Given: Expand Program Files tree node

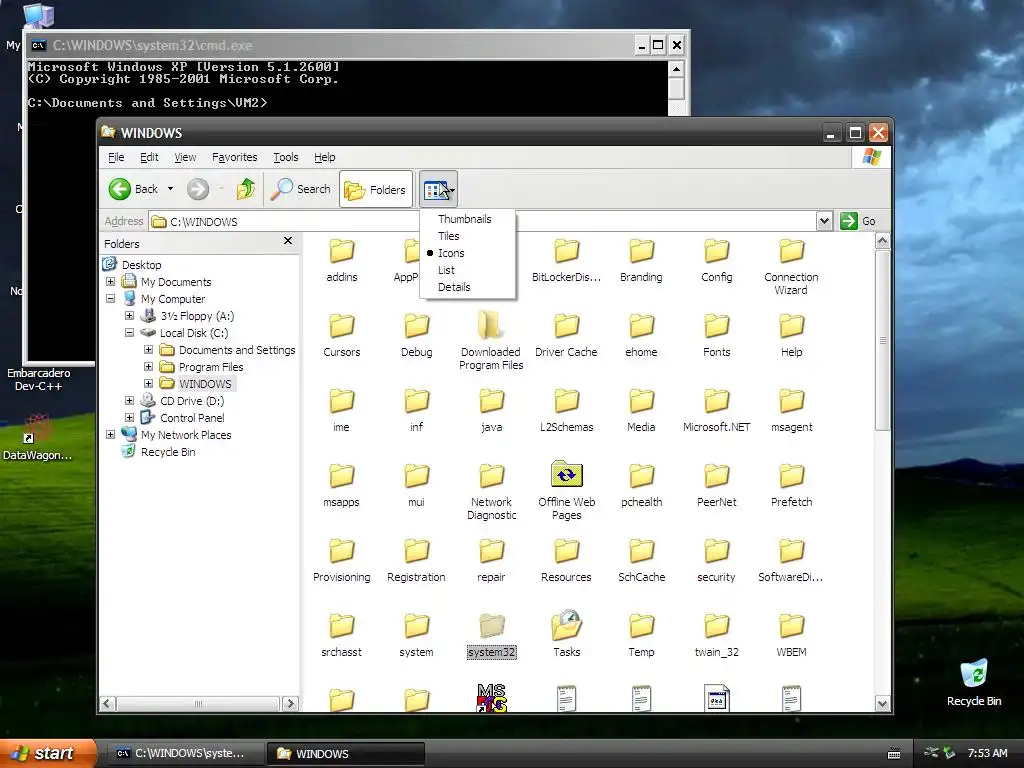Looking at the screenshot, I should (148, 366).
